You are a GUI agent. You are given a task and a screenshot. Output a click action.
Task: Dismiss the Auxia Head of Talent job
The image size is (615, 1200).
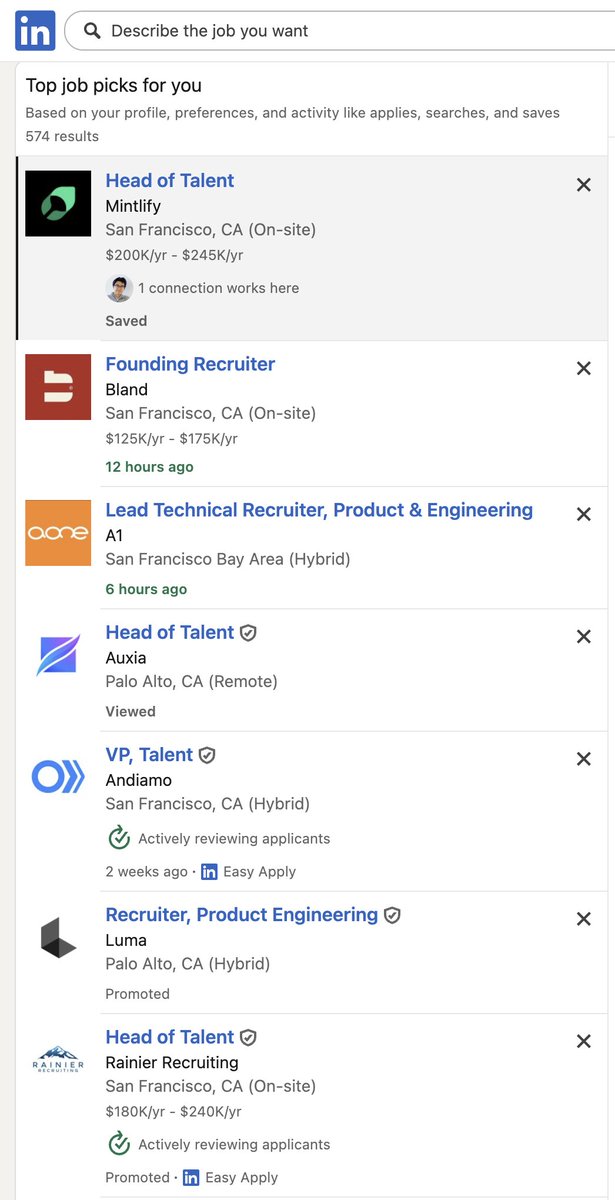point(584,636)
